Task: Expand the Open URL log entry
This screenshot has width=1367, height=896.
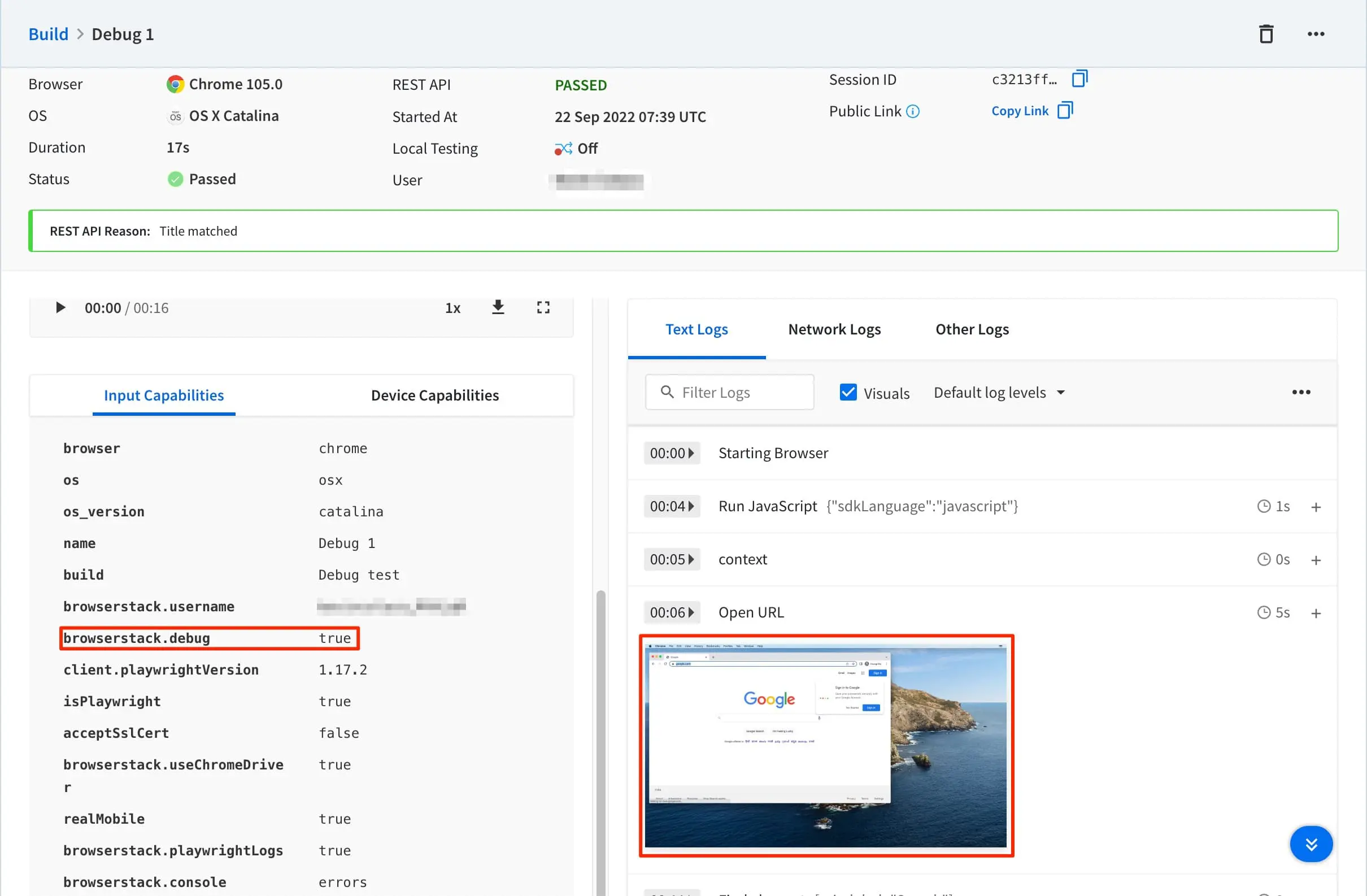Action: [1316, 614]
